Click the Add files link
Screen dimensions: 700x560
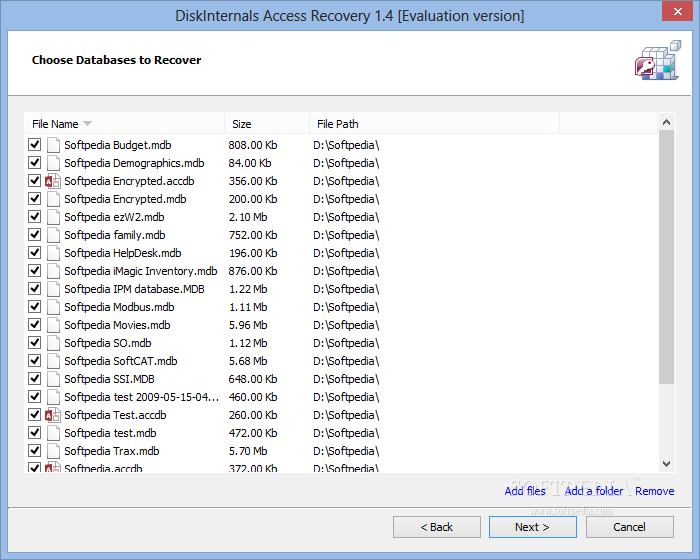(x=525, y=491)
